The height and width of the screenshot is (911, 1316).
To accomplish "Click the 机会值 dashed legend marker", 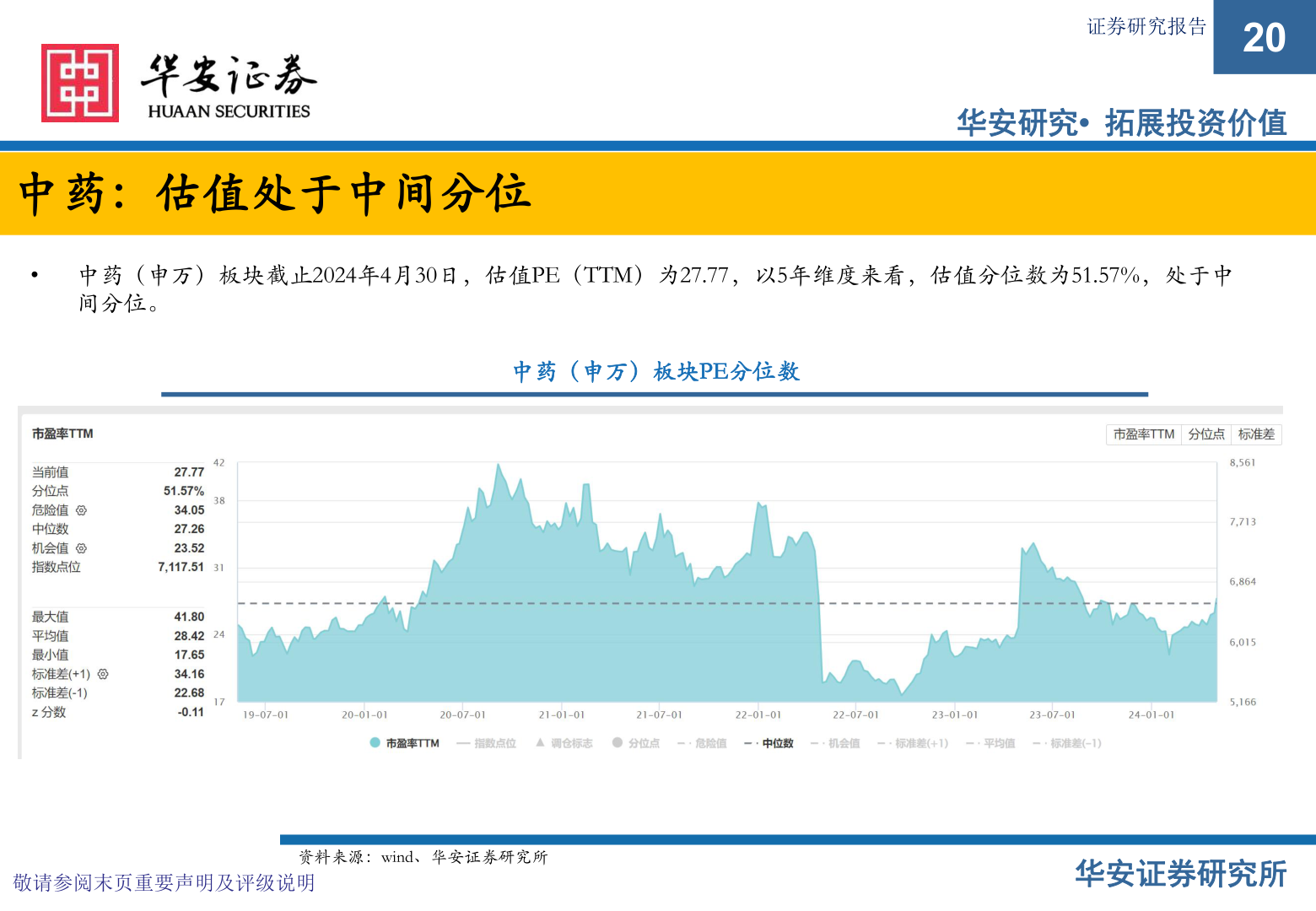I will 815,743.
